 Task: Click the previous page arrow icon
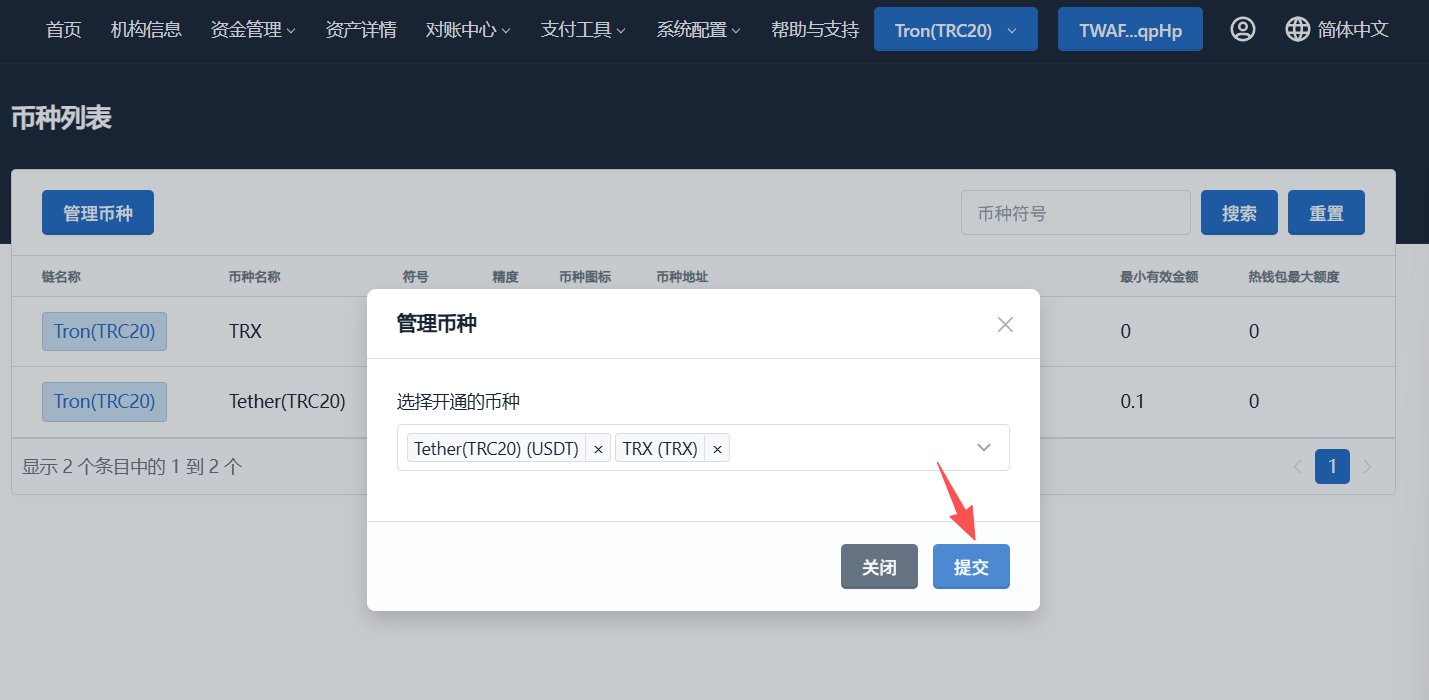click(1298, 466)
